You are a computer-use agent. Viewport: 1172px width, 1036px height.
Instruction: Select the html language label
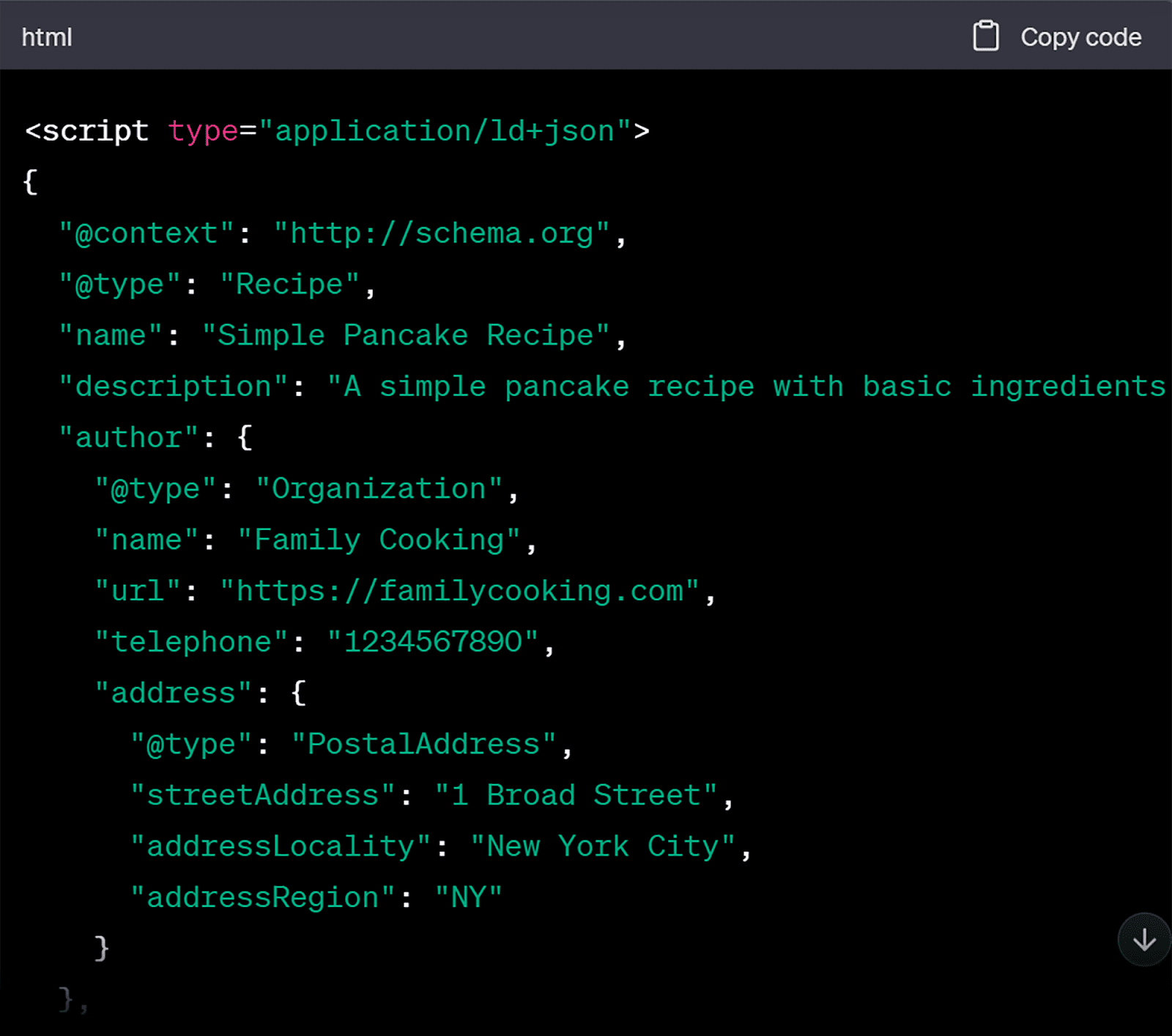tap(46, 36)
